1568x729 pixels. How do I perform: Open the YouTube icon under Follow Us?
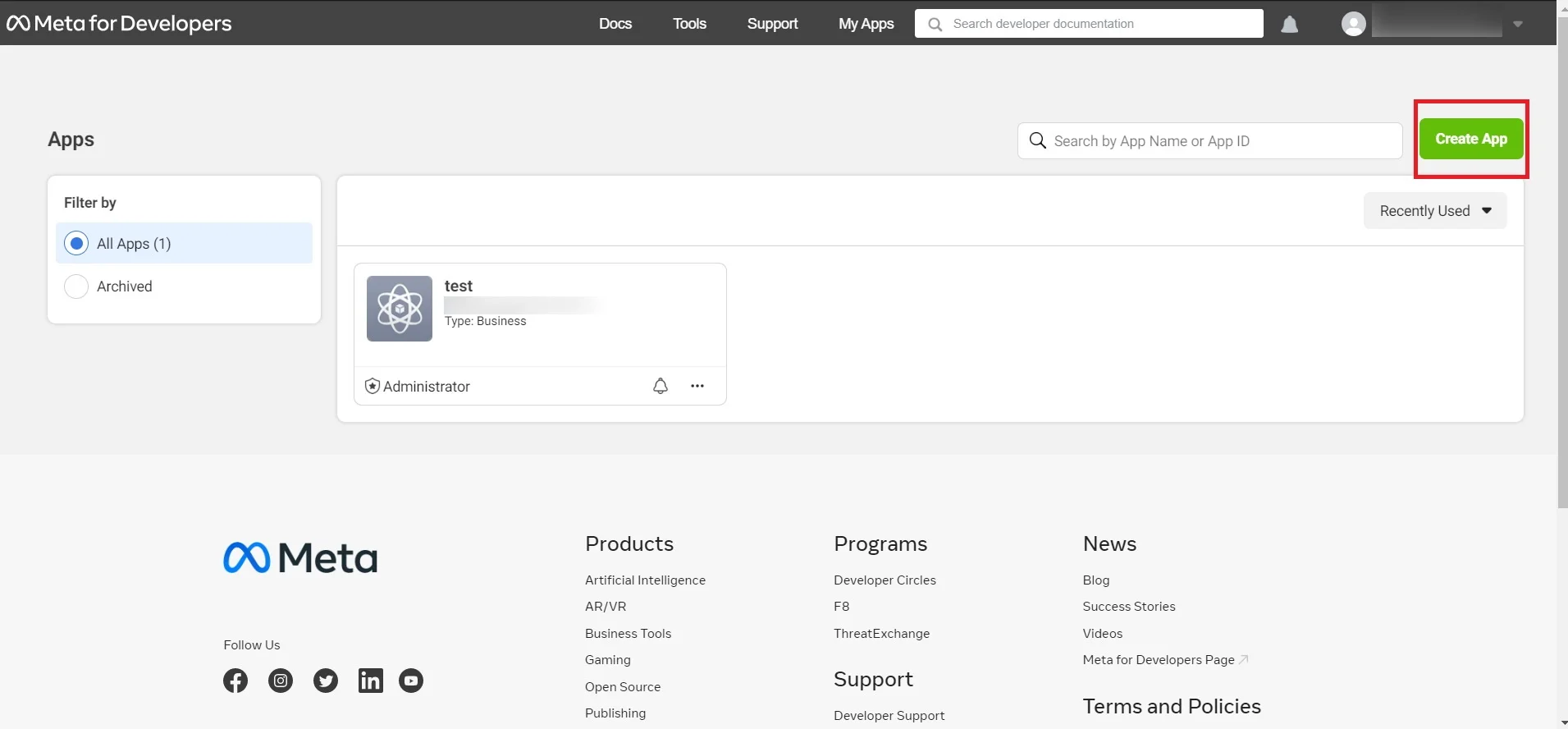[x=411, y=681]
